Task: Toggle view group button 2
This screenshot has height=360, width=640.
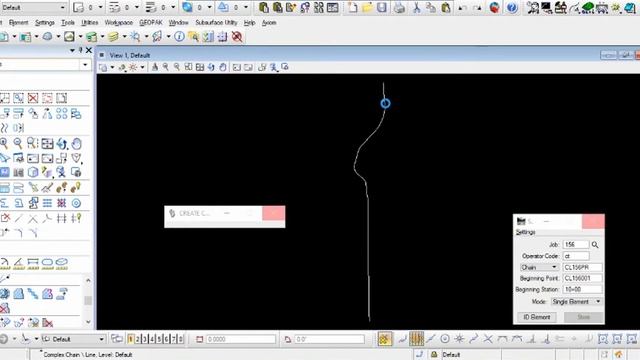Action: tap(138, 339)
